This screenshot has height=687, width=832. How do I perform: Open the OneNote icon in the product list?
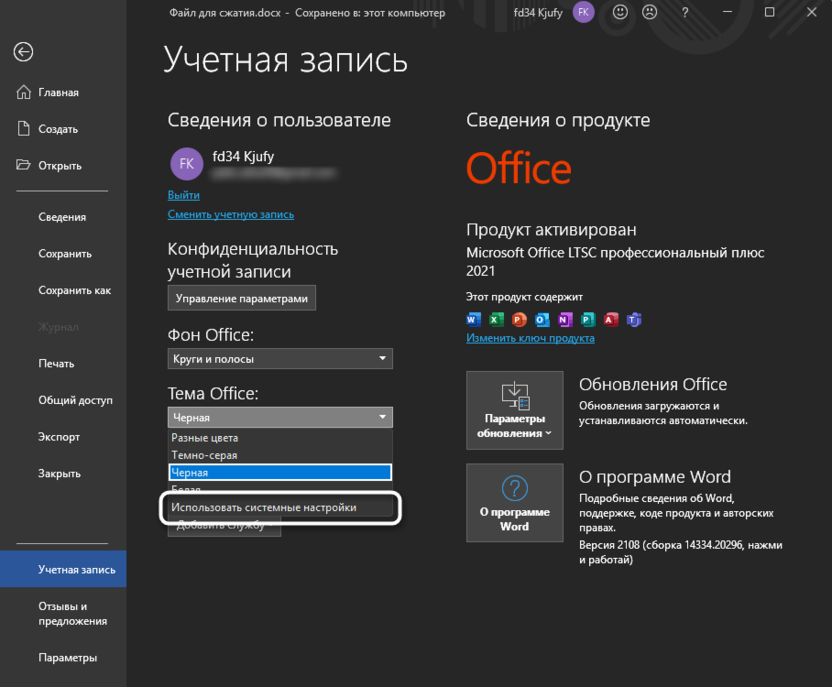[x=565, y=319]
